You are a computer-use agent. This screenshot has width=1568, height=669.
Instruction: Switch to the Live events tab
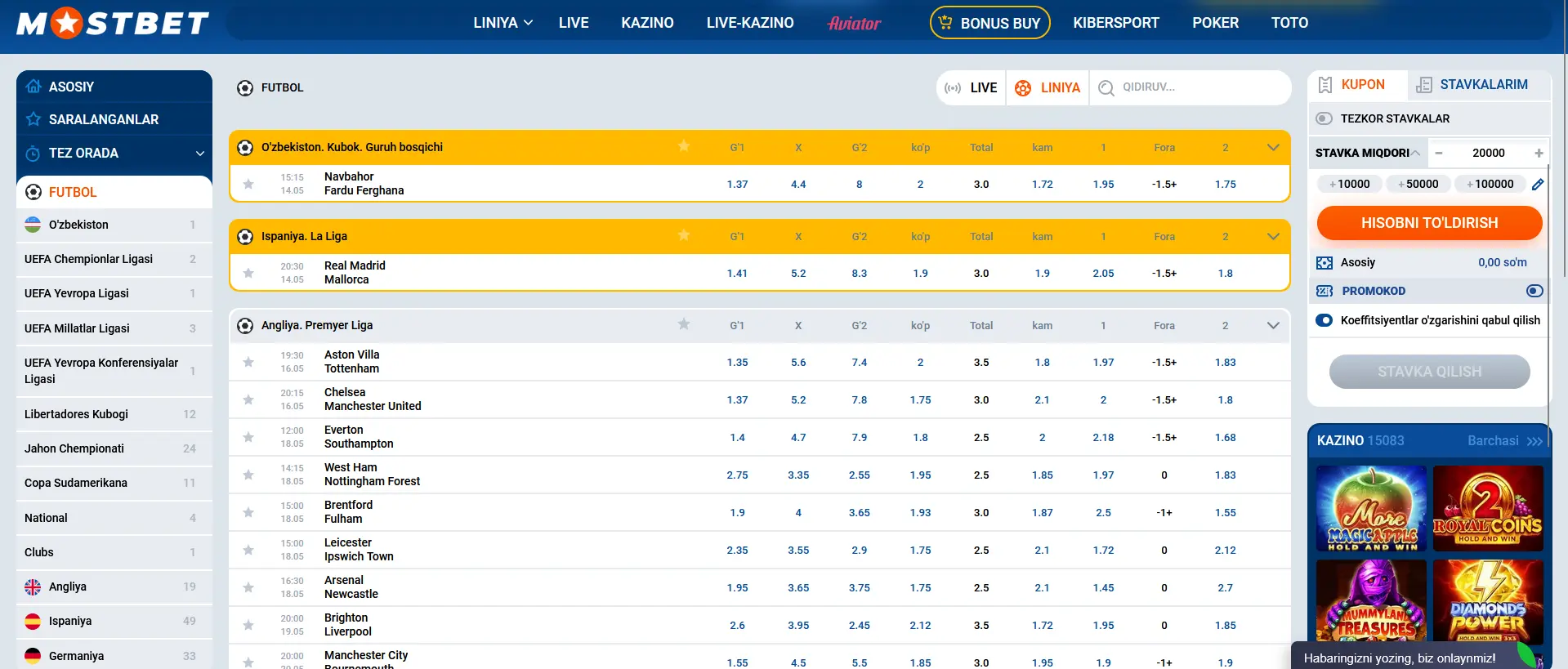coord(971,87)
